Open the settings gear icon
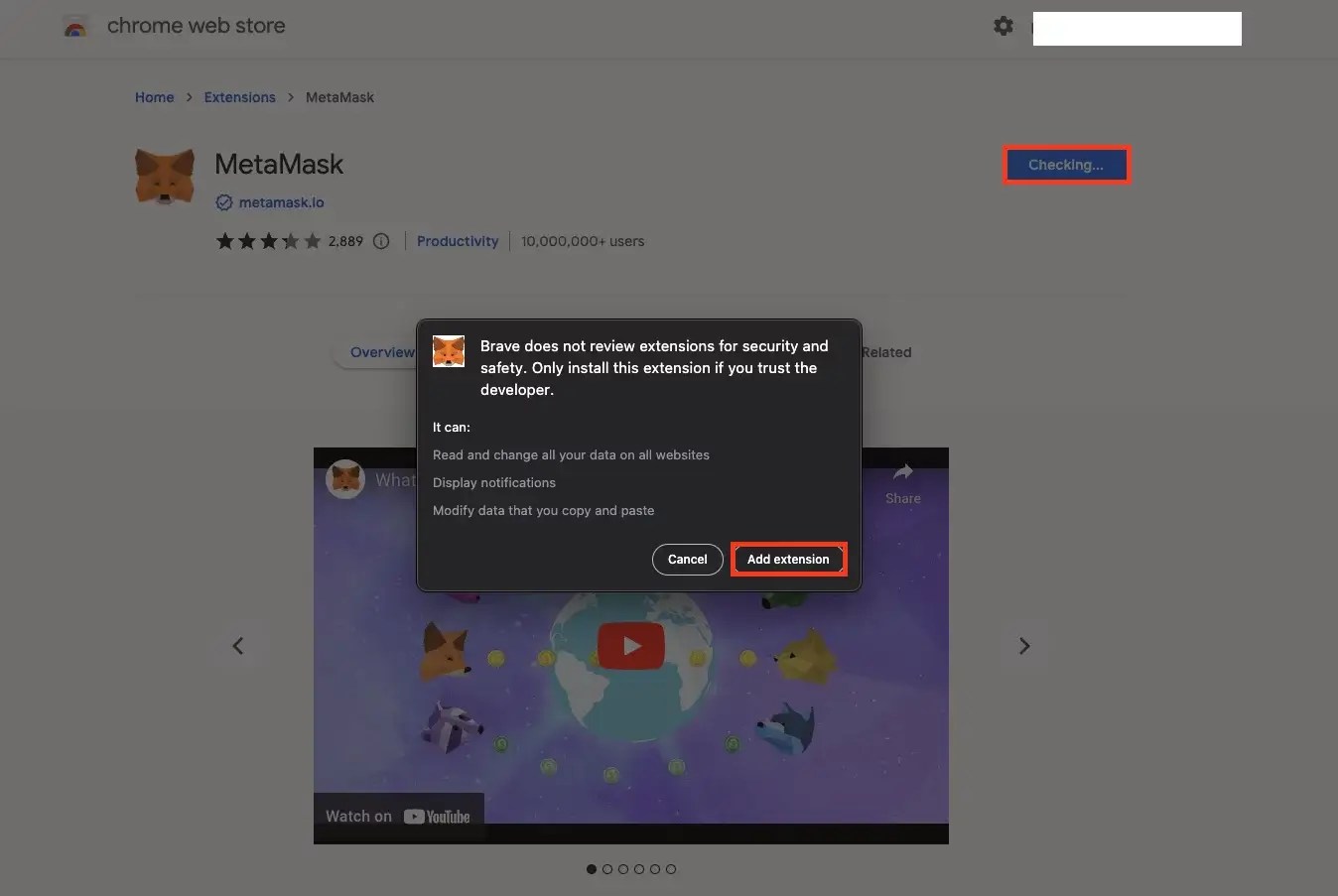The width and height of the screenshot is (1338, 896). click(x=1003, y=26)
